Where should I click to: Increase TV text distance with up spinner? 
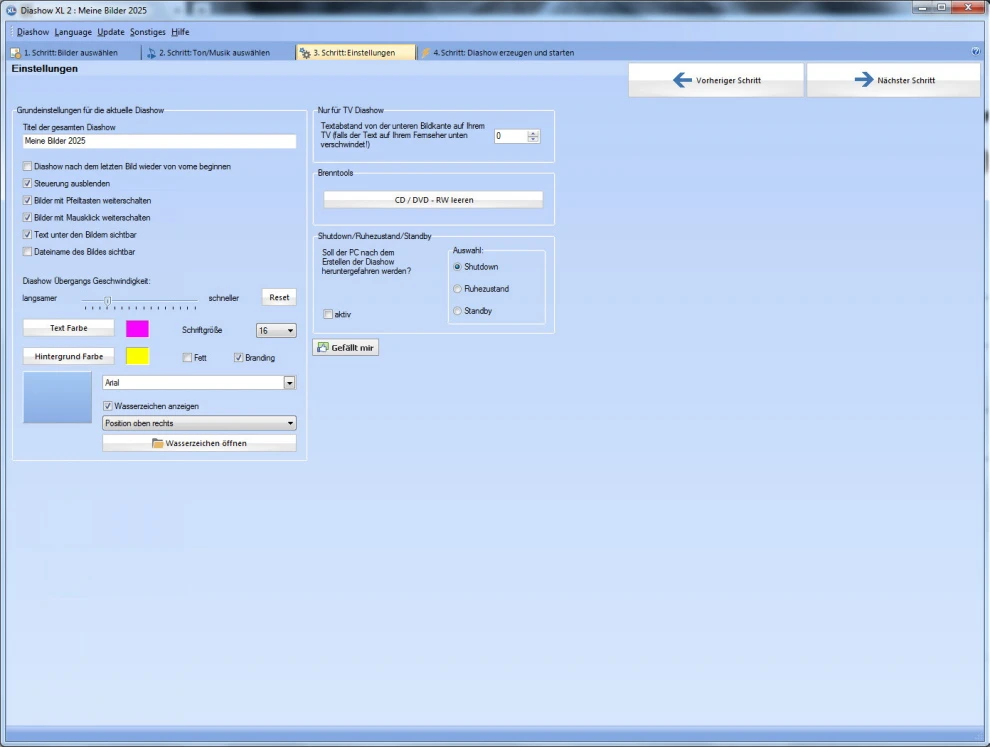click(533, 133)
